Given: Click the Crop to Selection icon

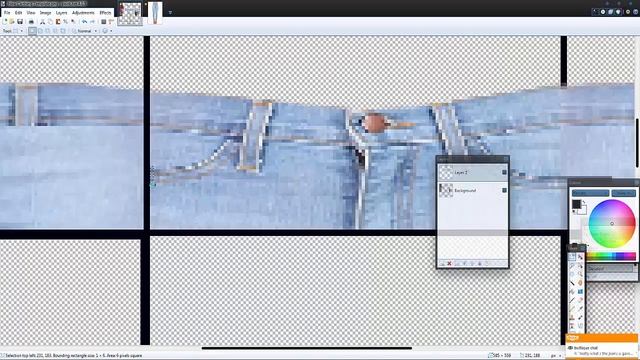Looking at the screenshot, I should click(x=65, y=22).
